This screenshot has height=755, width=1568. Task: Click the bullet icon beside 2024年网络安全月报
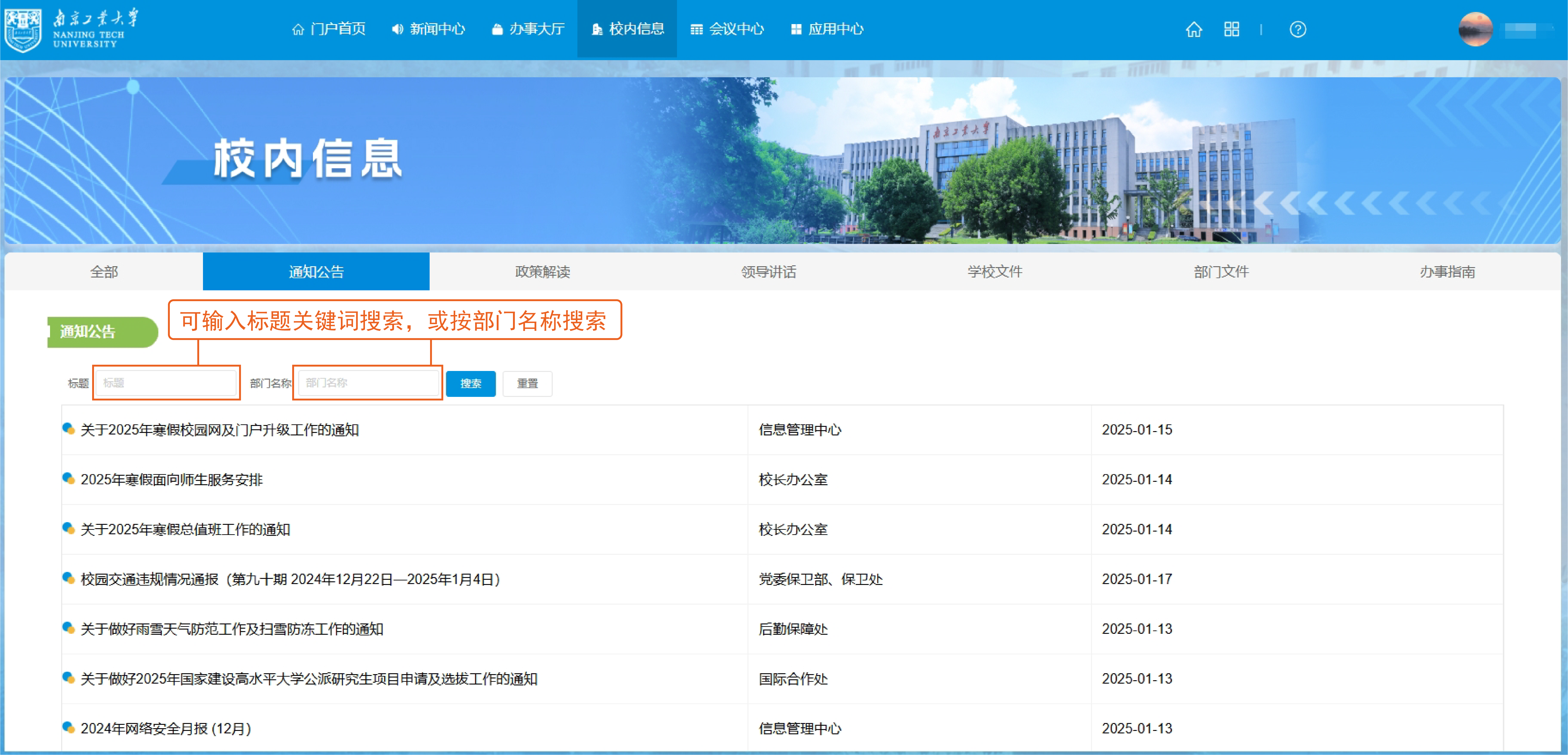[68, 728]
